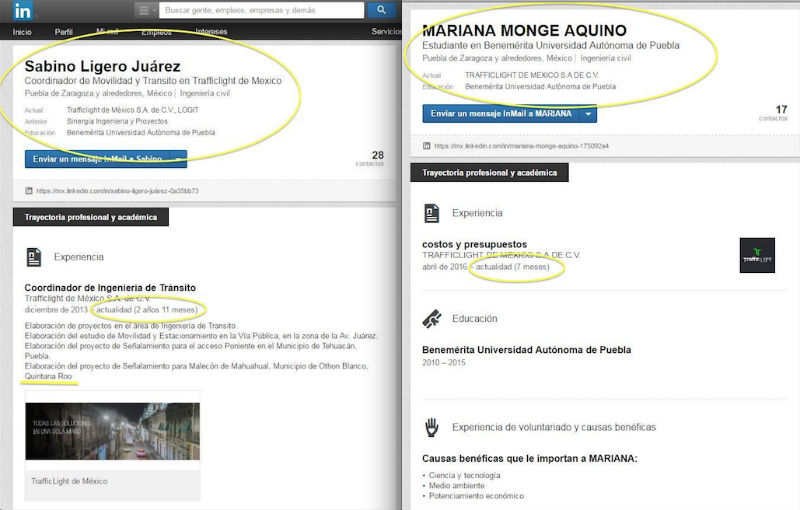Image resolution: width=800 pixels, height=510 pixels.
Task: Open the Perfil menu item
Action: click(64, 32)
